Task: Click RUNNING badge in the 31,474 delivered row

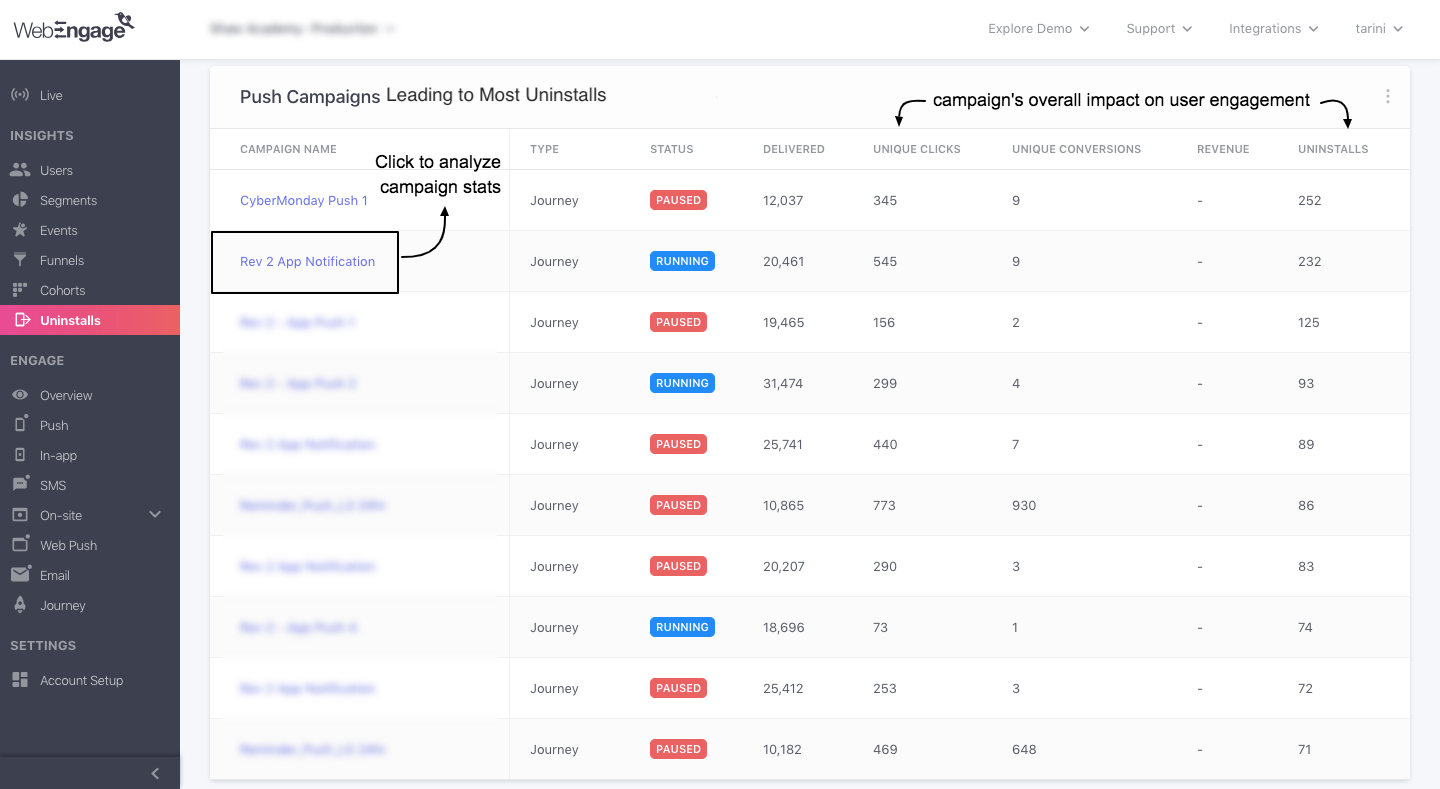Action: pos(682,383)
